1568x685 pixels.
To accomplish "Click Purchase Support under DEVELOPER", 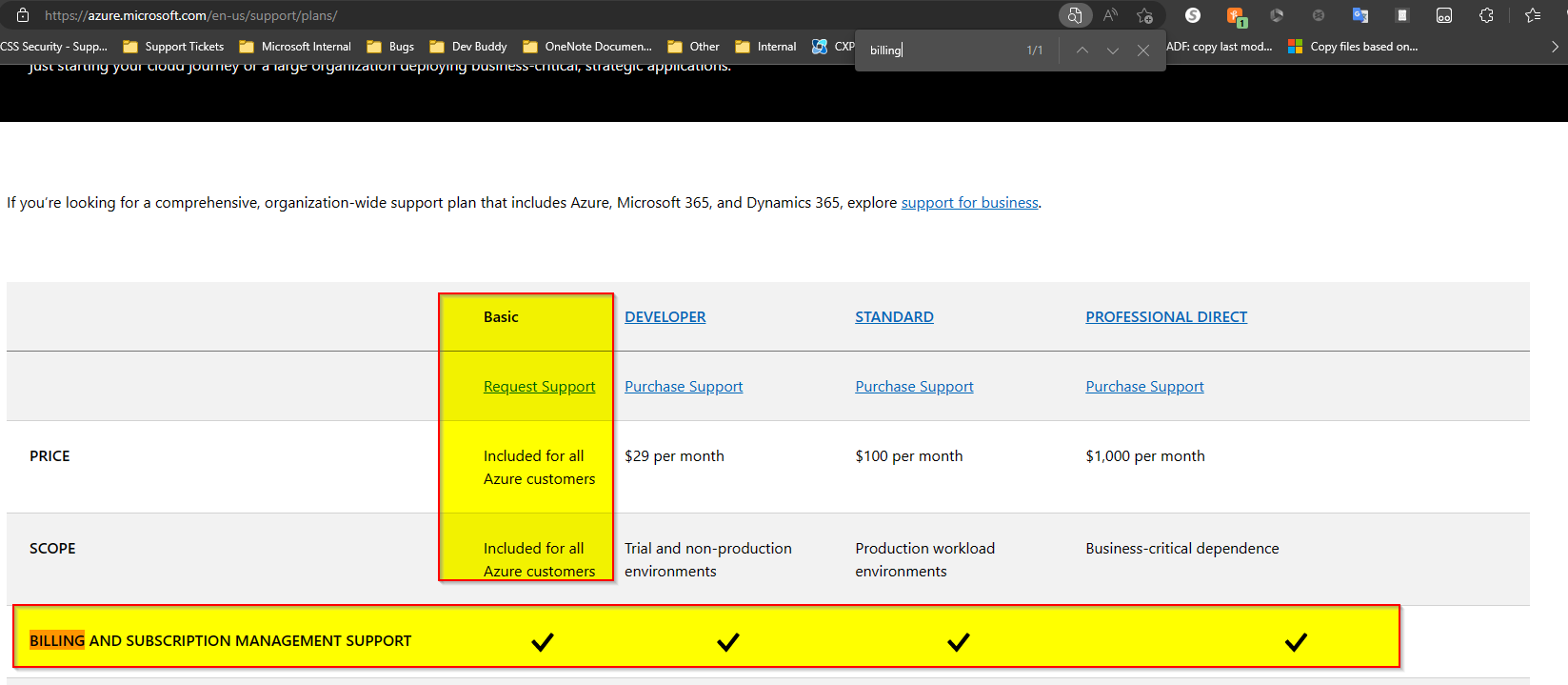I will coord(684,386).
